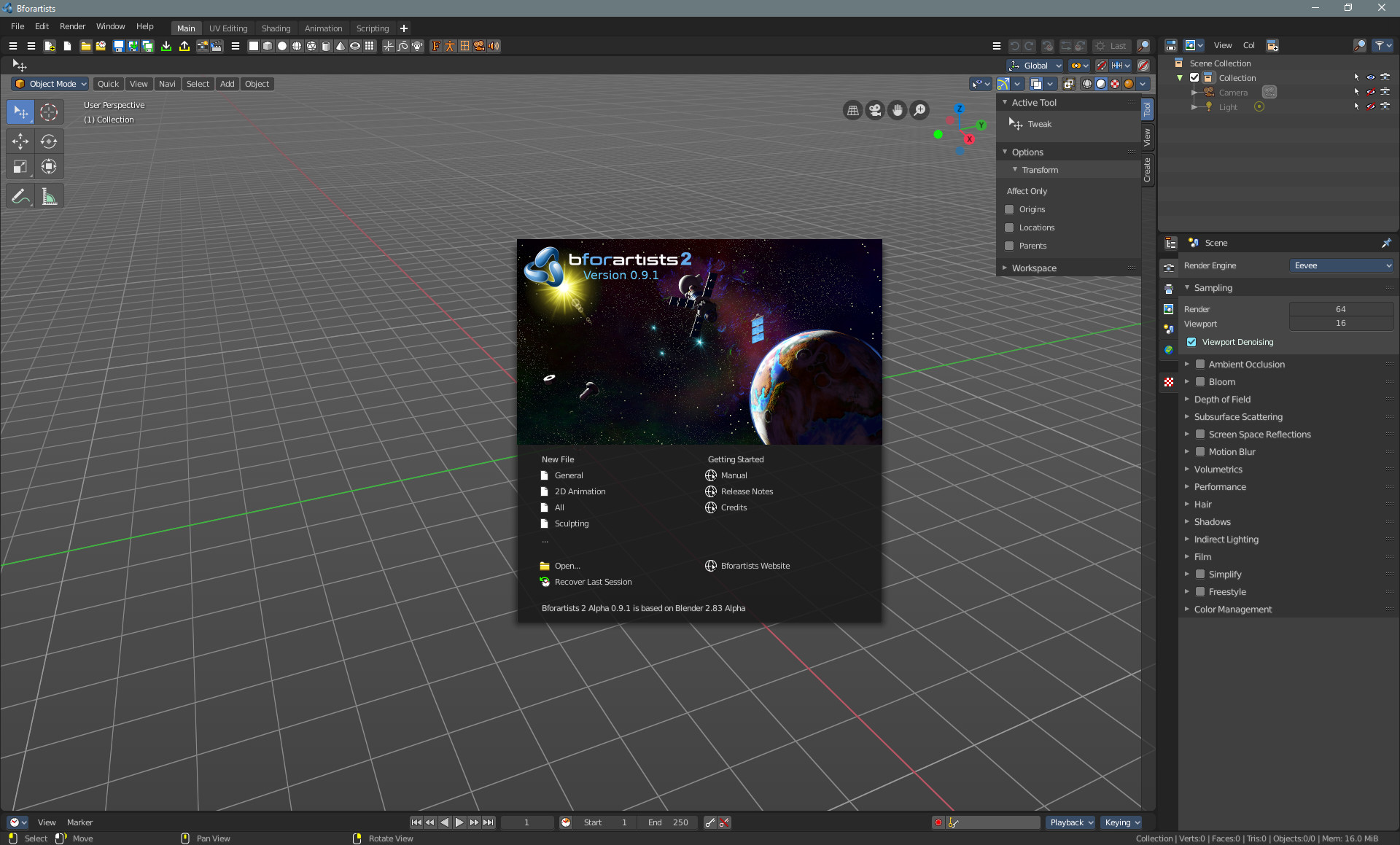Set the Render samples value field
Screen dimensions: 1400x845
(x=1341, y=308)
